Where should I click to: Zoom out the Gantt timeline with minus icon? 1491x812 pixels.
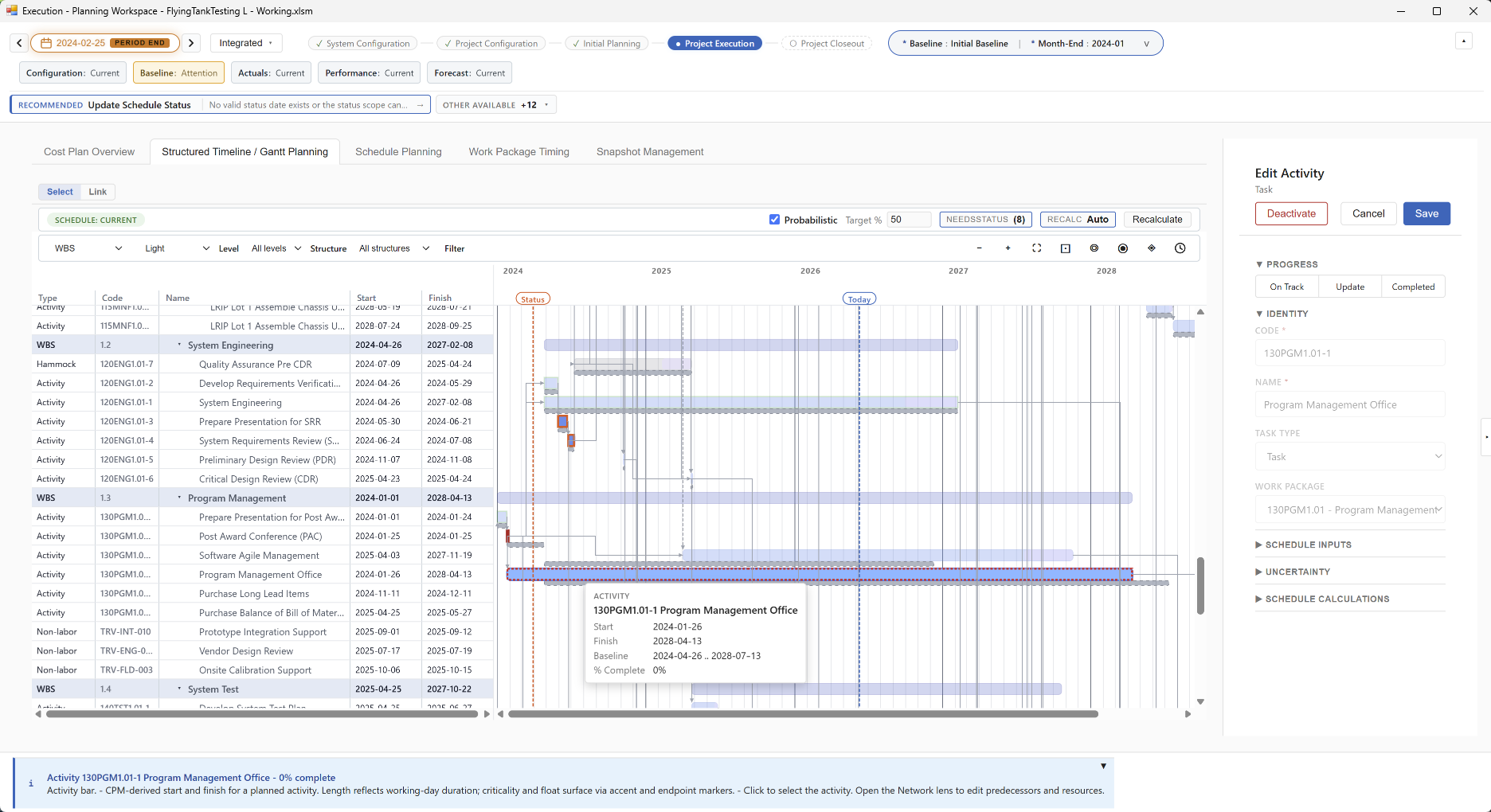(x=979, y=248)
